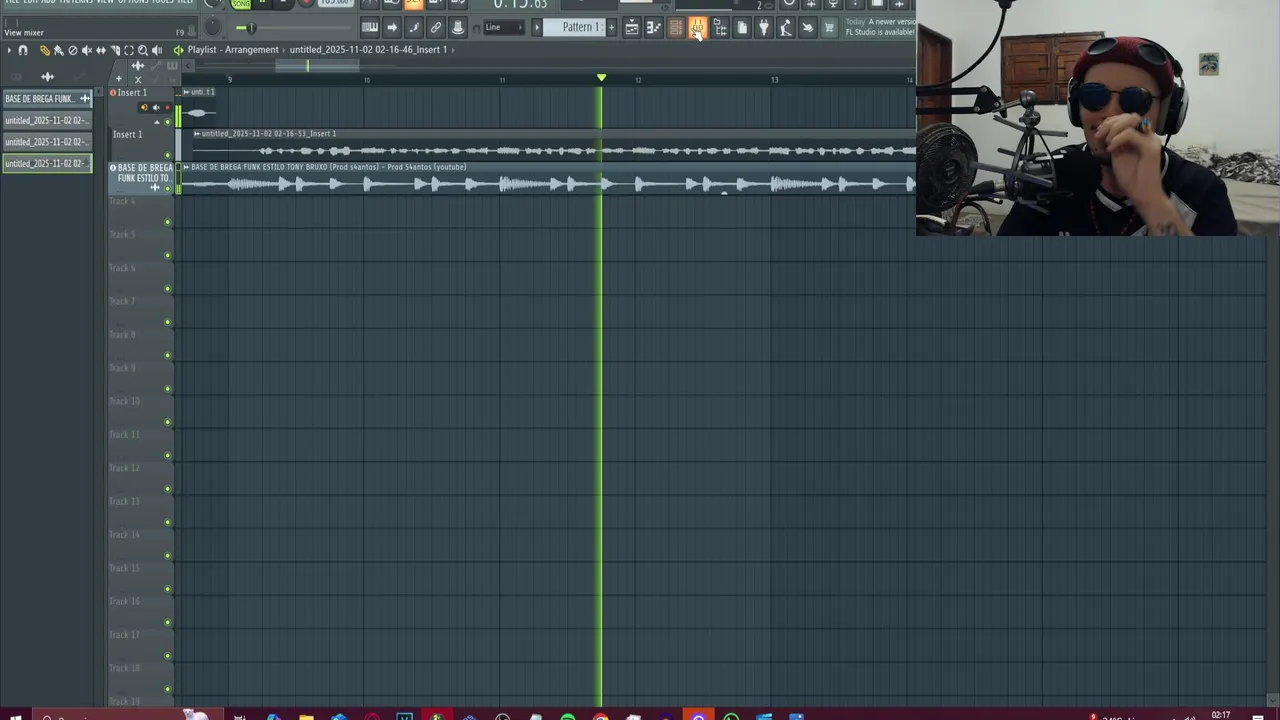Screen dimensions: 1280x720
Task: Select the Mute tool in playlist toolbar
Action: pos(87,50)
